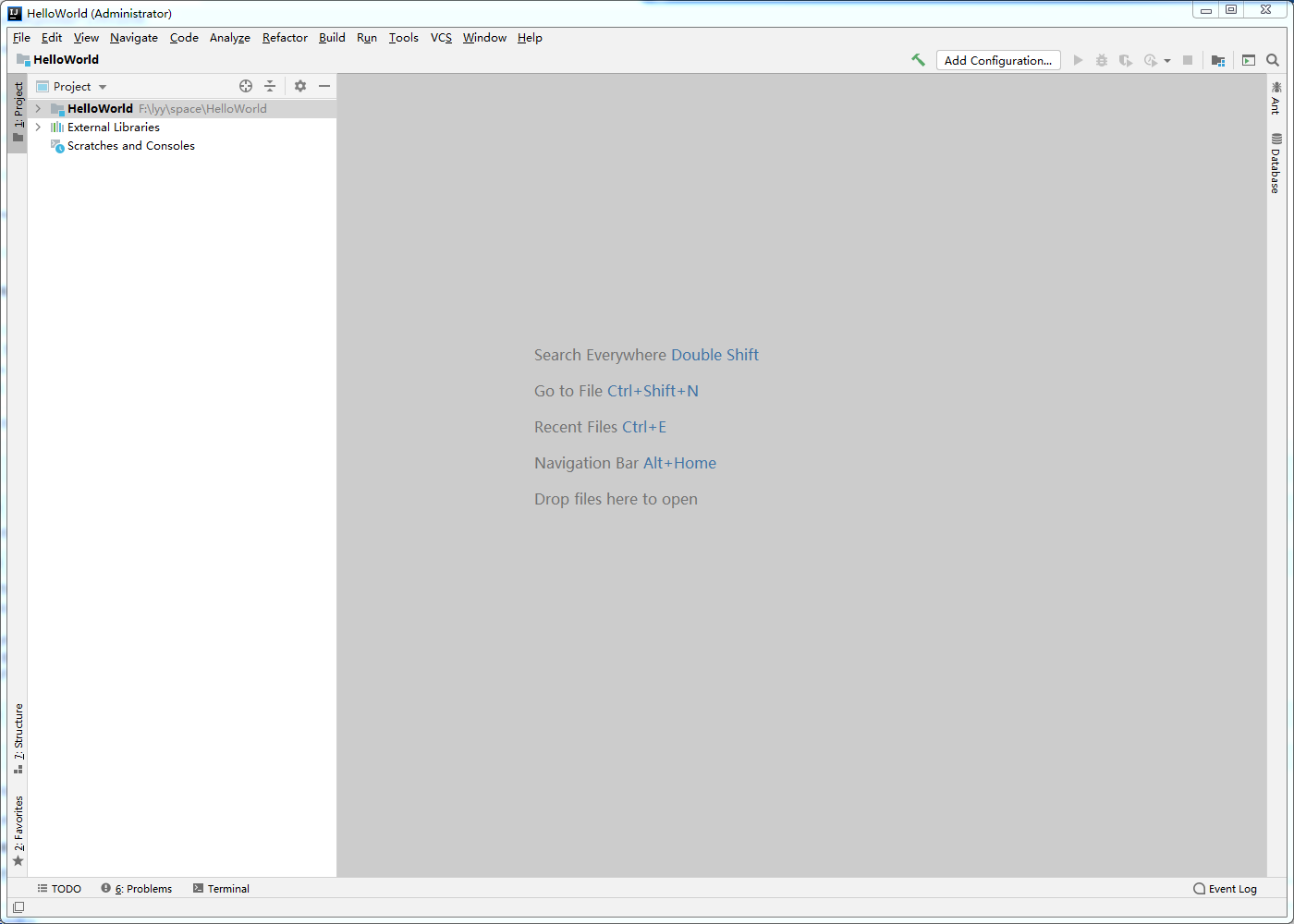Click the Add Configuration... button
The width and height of the screenshot is (1294, 924).
pos(998,60)
